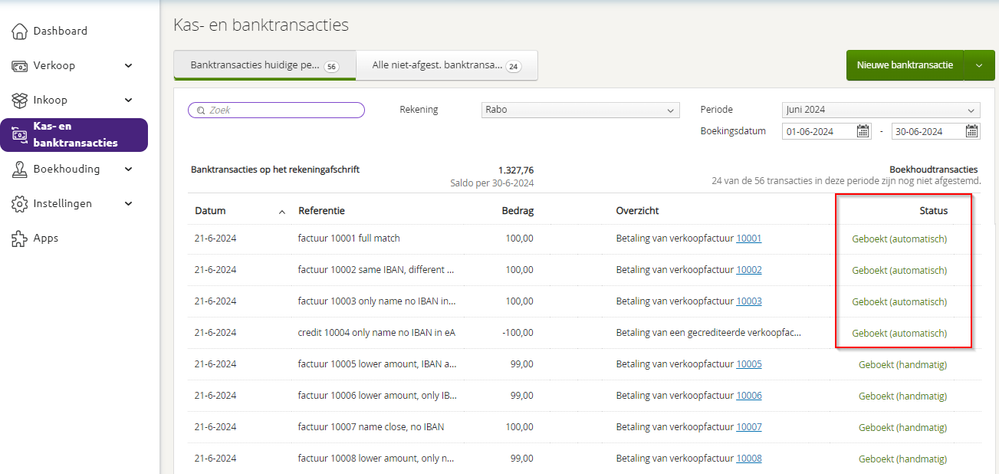Click the Inkoop box icon
Viewport: 999px width, 474px height.
coord(19,100)
